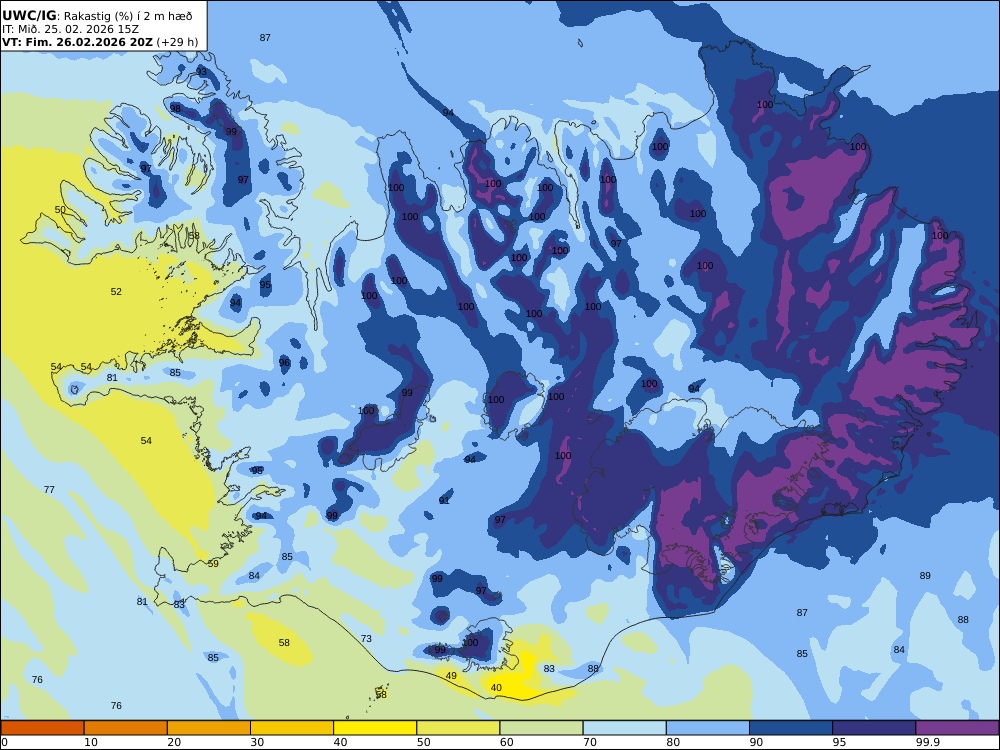The width and height of the screenshot is (1000, 750).
Task: Click the medium blue 80–90 legend swatch
Action: click(708, 728)
